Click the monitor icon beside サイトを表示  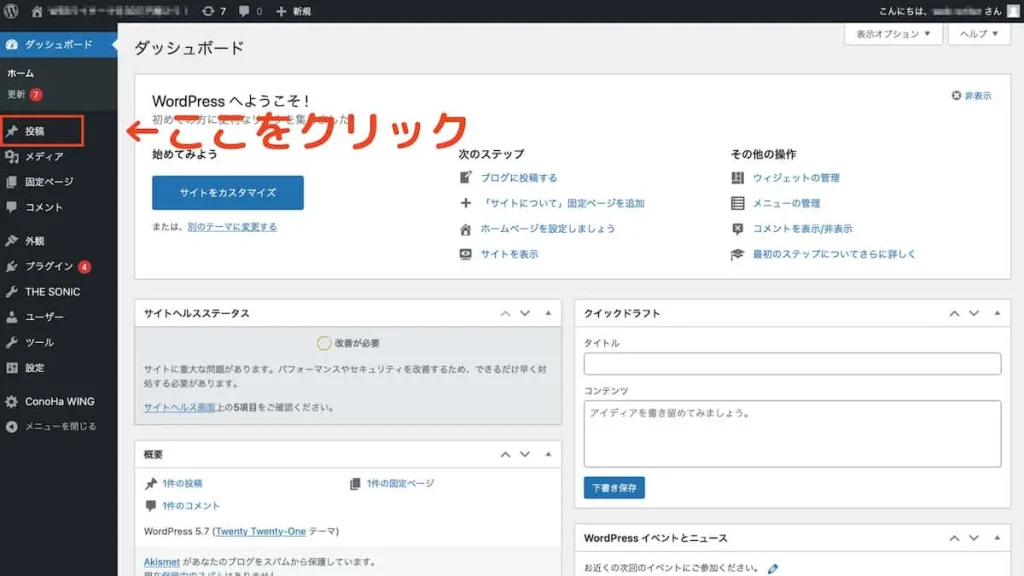point(466,254)
